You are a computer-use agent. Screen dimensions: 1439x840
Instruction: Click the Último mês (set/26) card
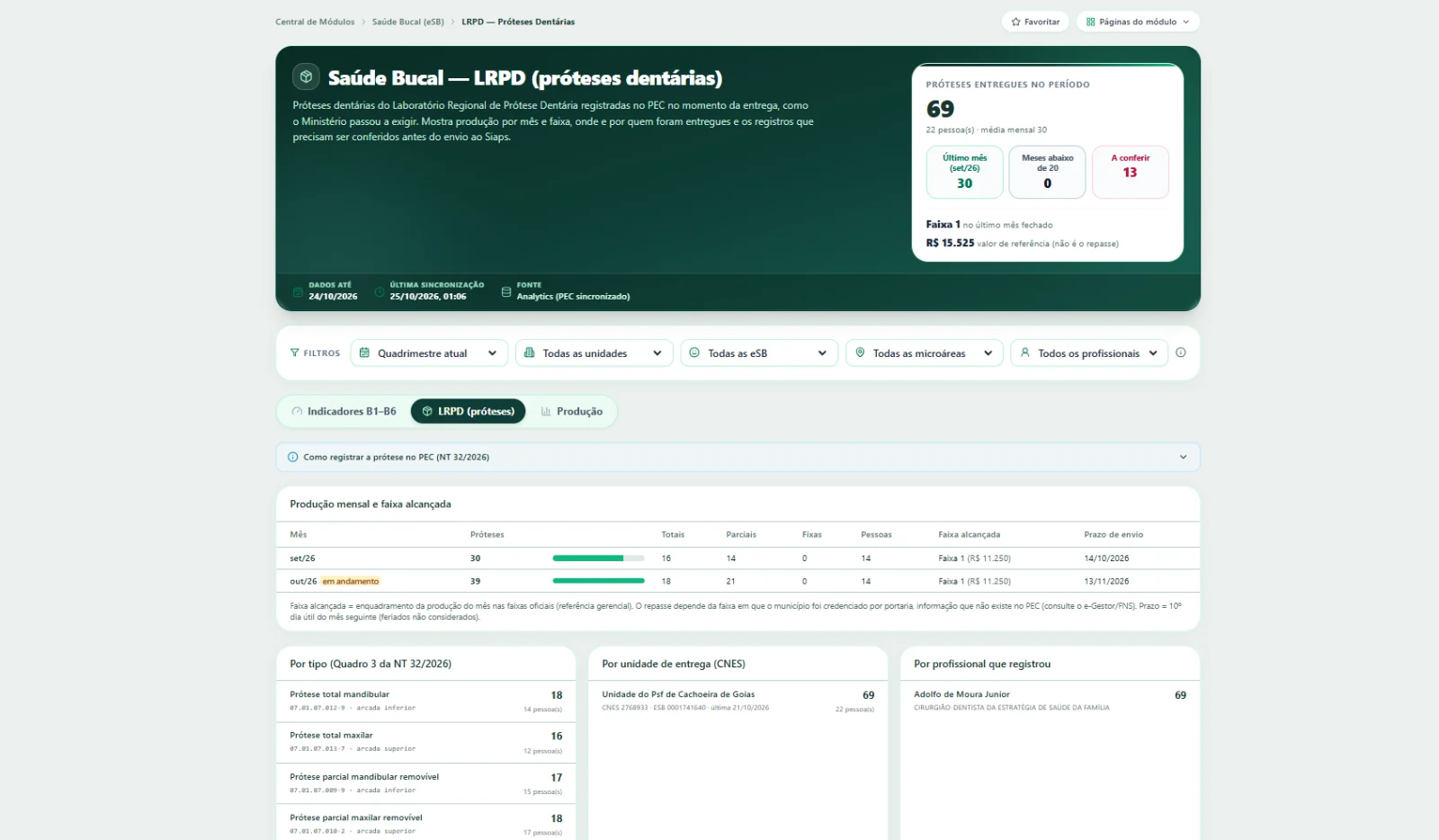coord(964,172)
